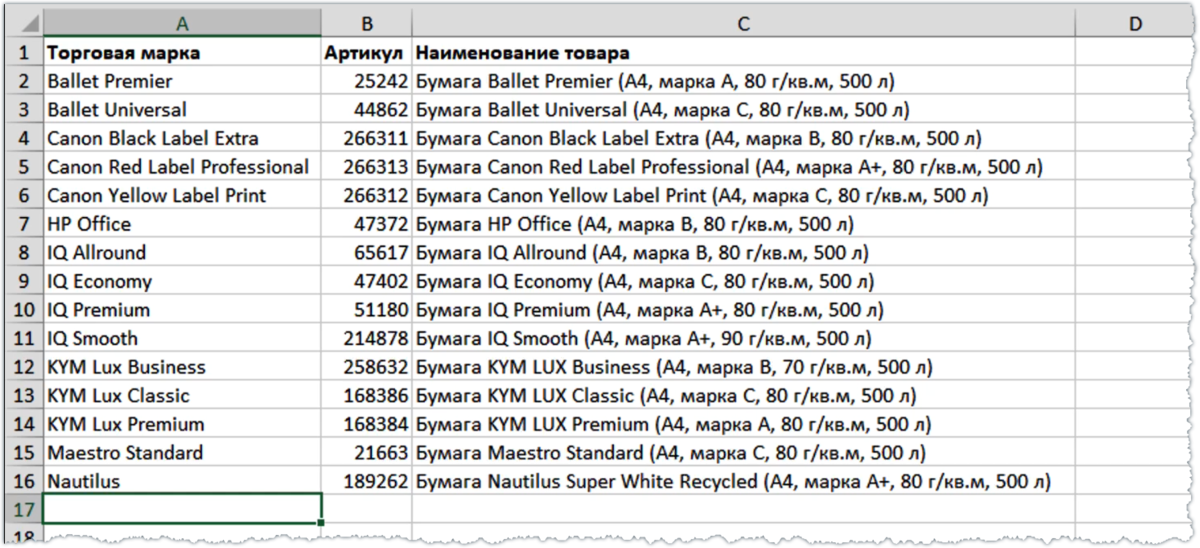Select column A header
The height and width of the screenshot is (548, 1200).
point(182,23)
